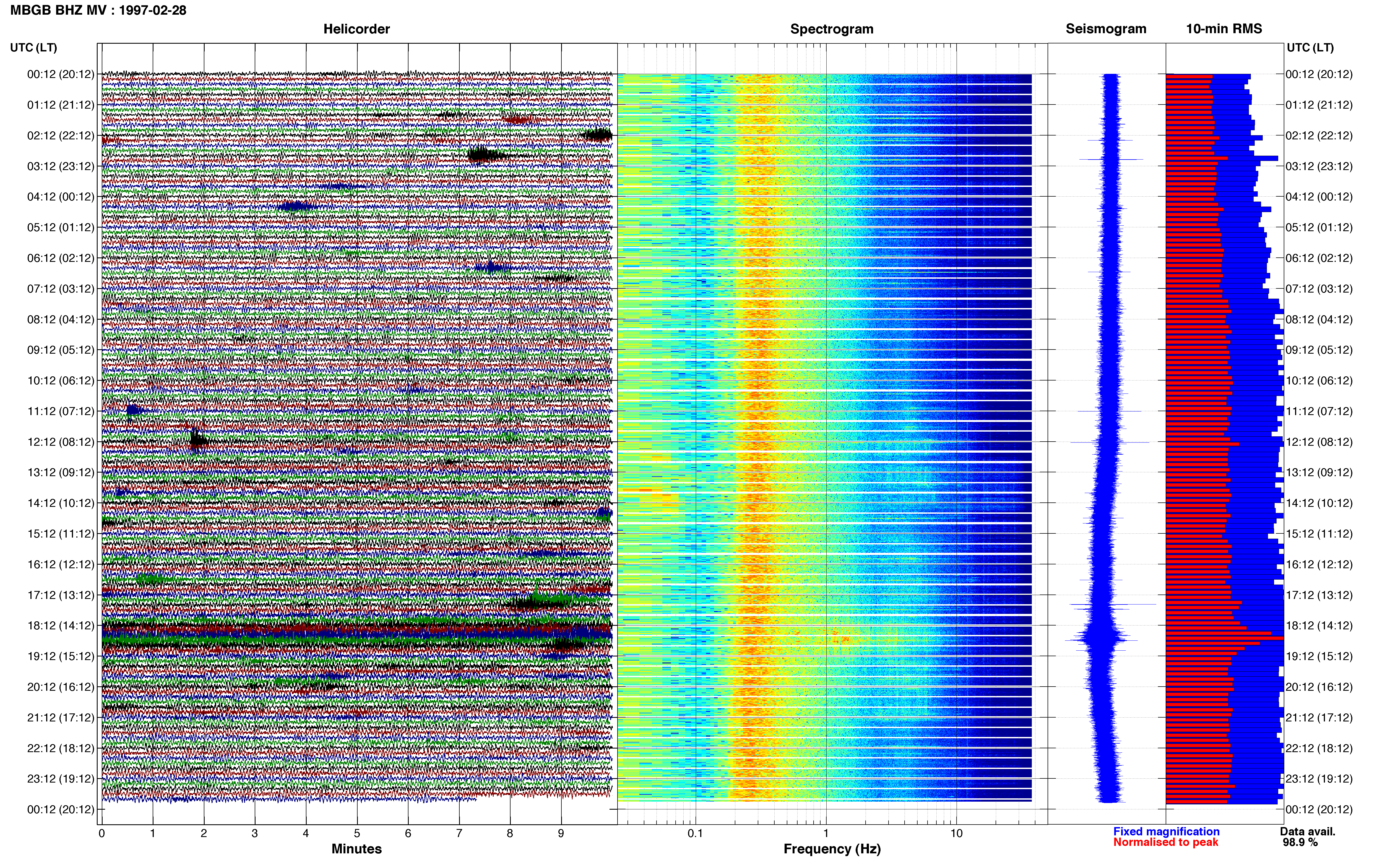Click the left time label '17:12 (13:12)'

[x=61, y=595]
